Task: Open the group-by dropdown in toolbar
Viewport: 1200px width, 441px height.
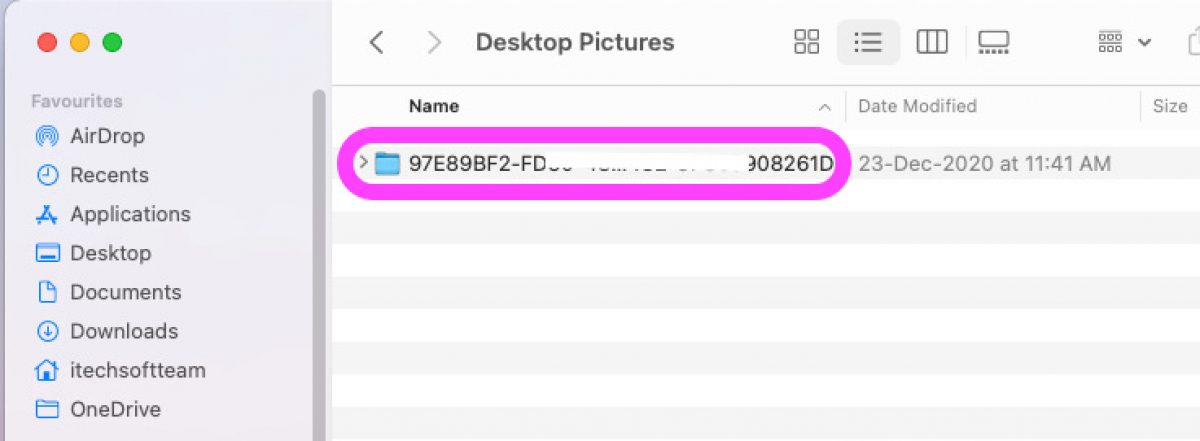Action: click(x=1125, y=42)
